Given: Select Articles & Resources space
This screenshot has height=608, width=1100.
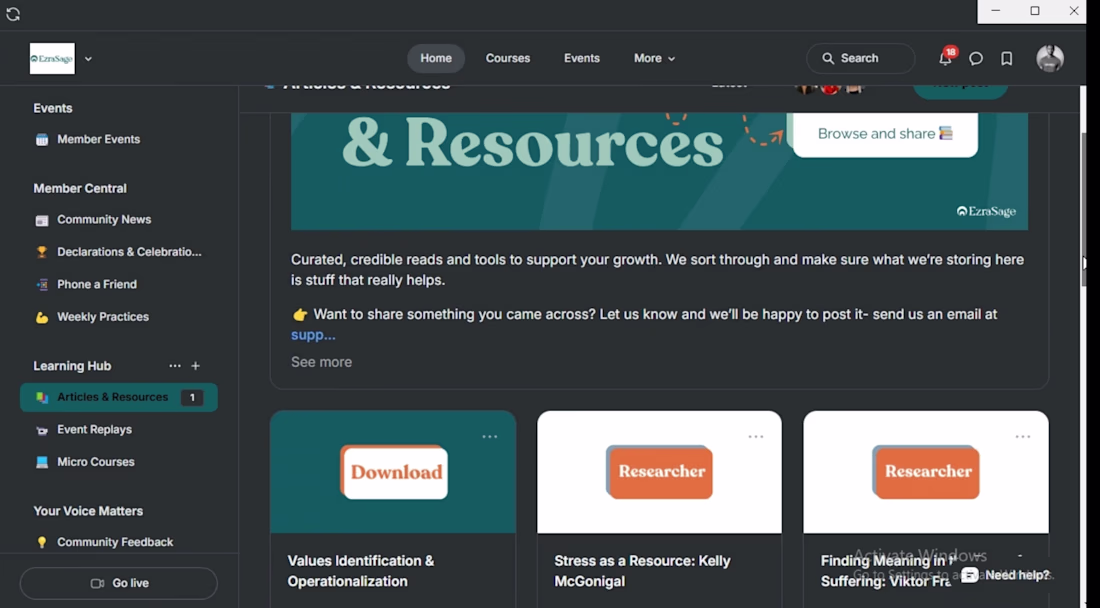Looking at the screenshot, I should point(119,398).
